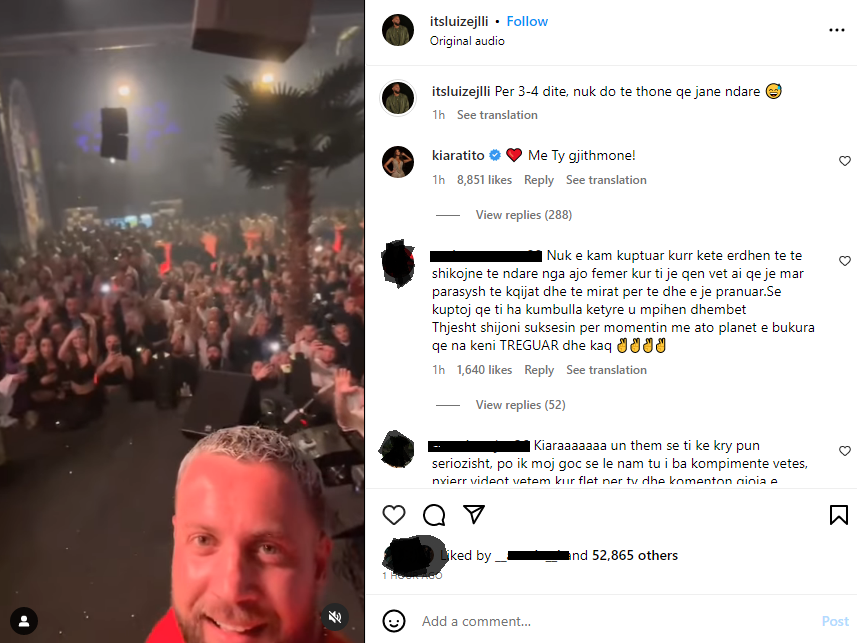The height and width of the screenshot is (643, 857).
Task: Show tagged people icon on the video
Action: [x=24, y=621]
